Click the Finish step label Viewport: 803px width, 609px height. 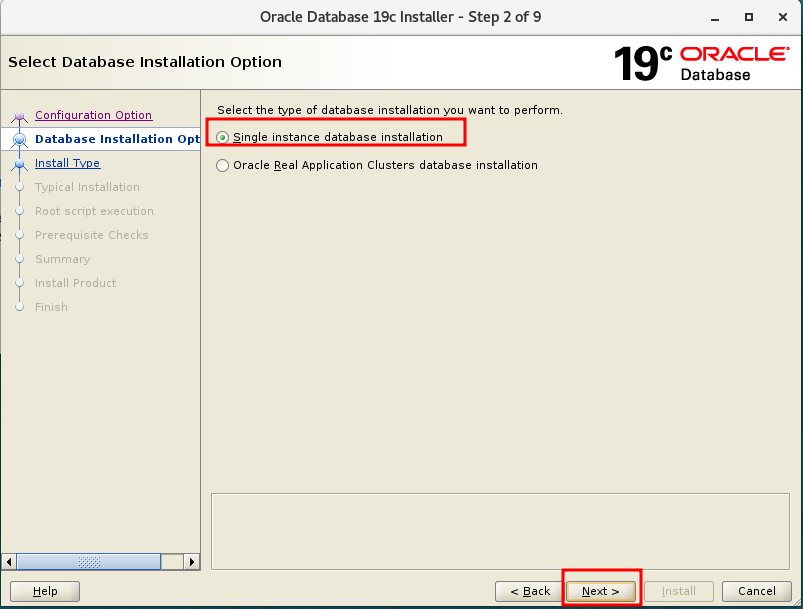[51, 307]
